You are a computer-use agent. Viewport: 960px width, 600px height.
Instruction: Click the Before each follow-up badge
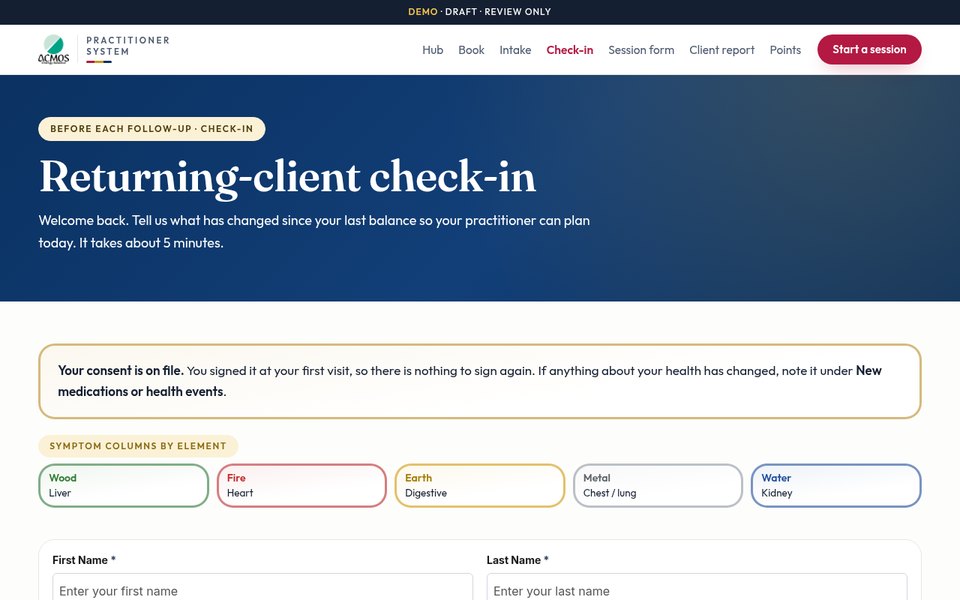[x=152, y=129]
